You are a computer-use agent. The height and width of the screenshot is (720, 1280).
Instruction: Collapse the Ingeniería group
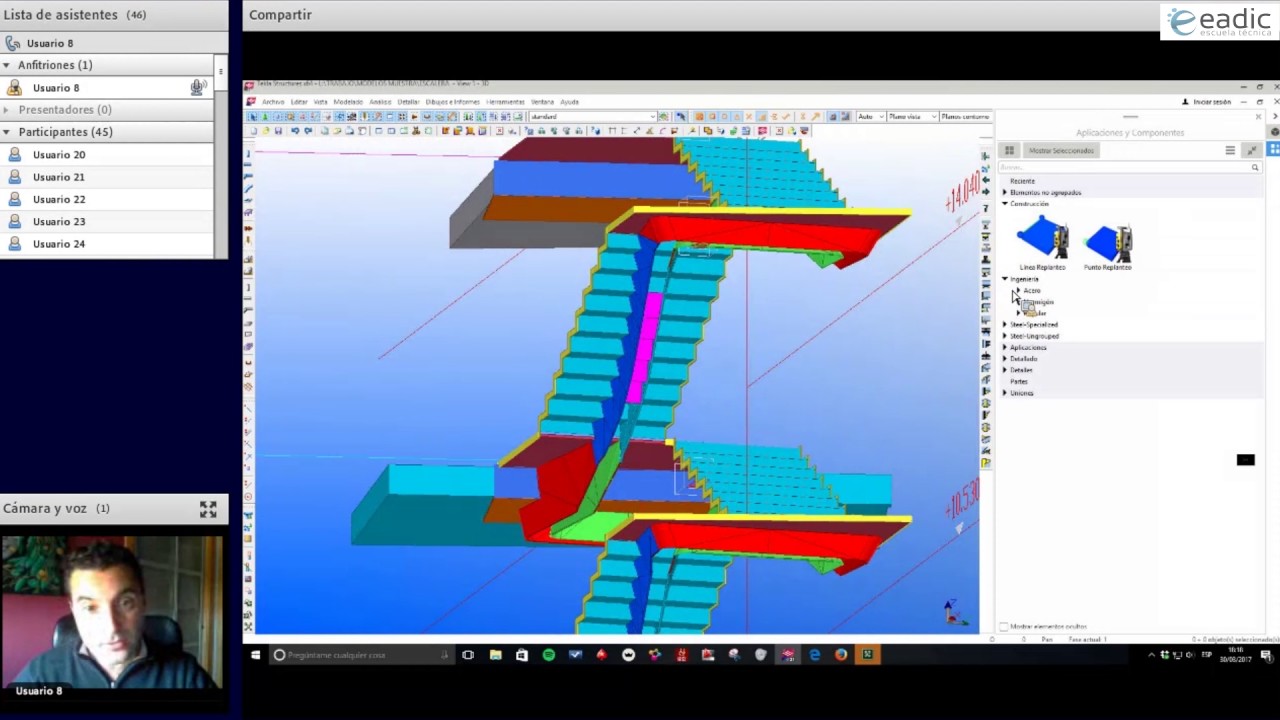(1005, 279)
